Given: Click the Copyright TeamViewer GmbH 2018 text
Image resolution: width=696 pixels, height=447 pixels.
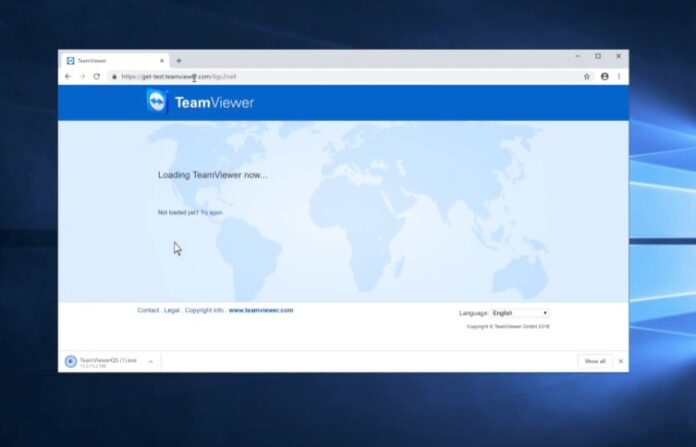Looking at the screenshot, I should tap(508, 326).
